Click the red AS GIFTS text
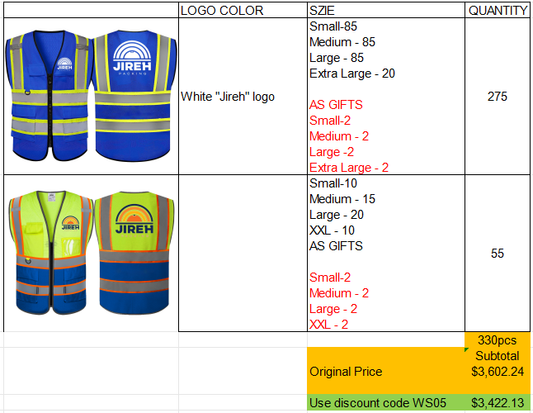The height and width of the screenshot is (413, 533). point(336,105)
